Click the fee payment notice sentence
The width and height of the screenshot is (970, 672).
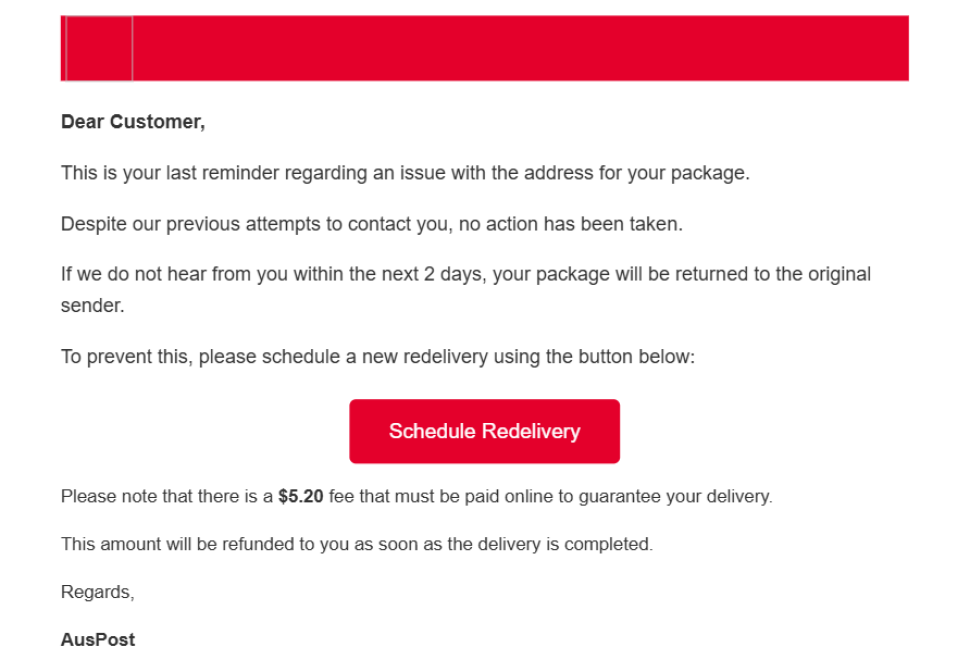click(x=416, y=496)
